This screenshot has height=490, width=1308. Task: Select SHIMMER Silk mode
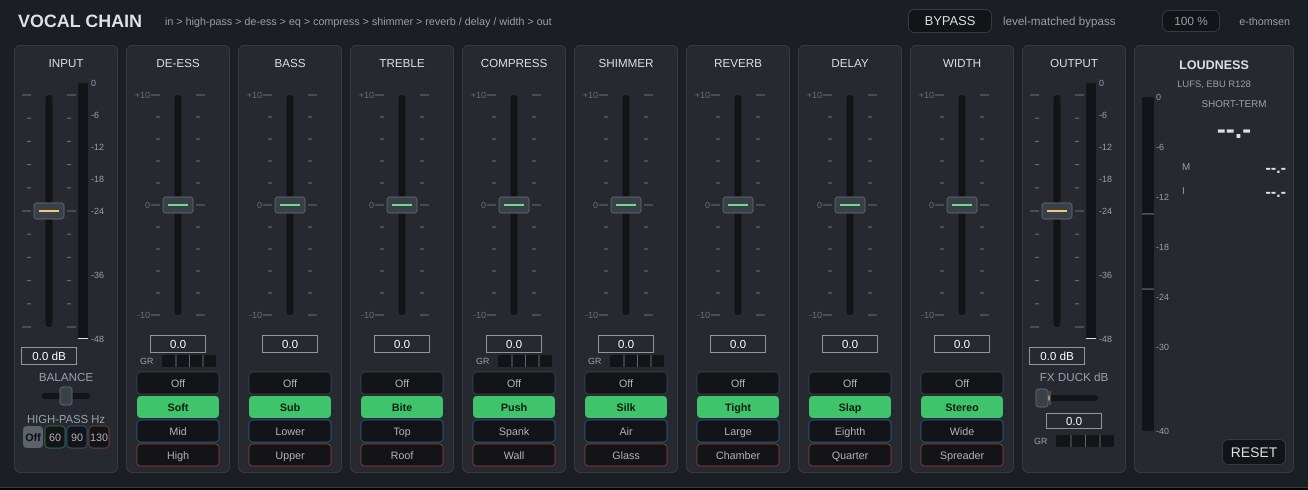(626, 407)
